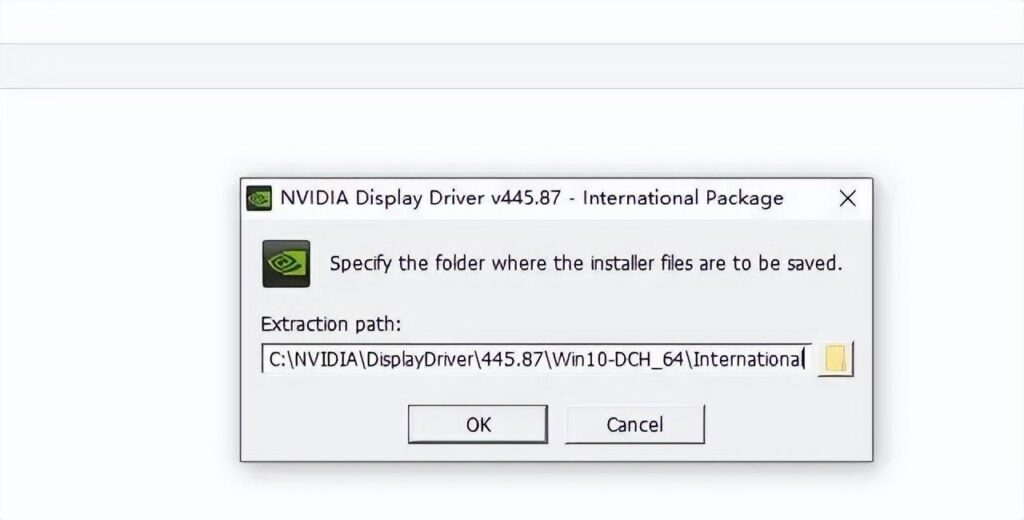Click the large NVIDIA eye logo

[x=286, y=264]
